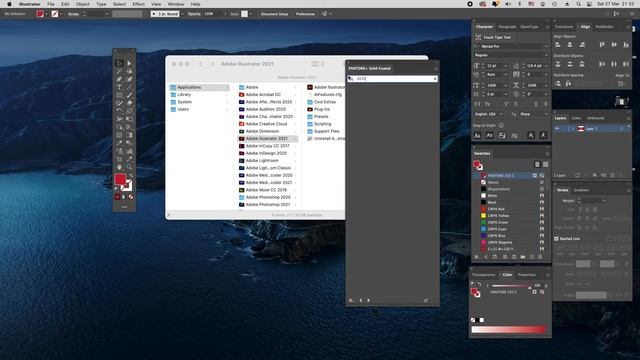This screenshot has width=640, height=360.
Task: Click the Swatches thumbnail view icon
Action: click(x=545, y=164)
